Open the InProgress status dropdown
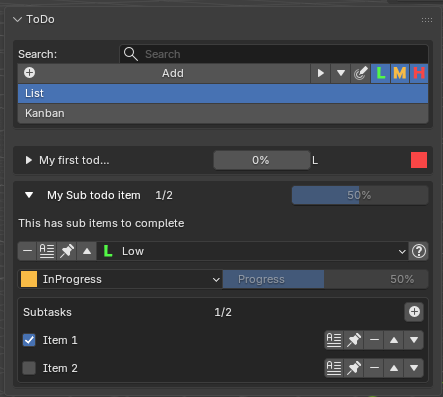The width and height of the screenshot is (443, 397). [120, 279]
